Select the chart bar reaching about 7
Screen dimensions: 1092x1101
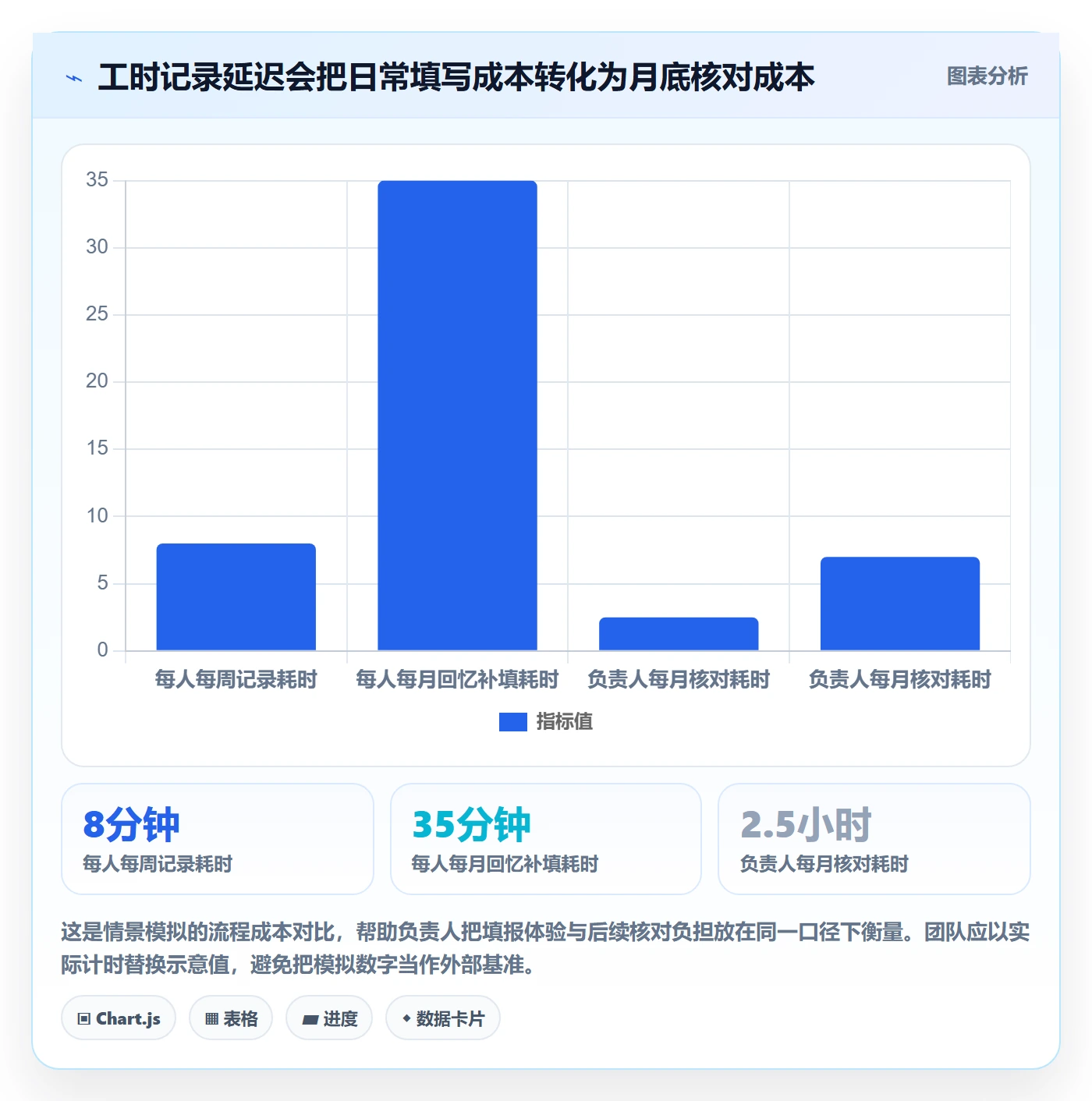900,604
